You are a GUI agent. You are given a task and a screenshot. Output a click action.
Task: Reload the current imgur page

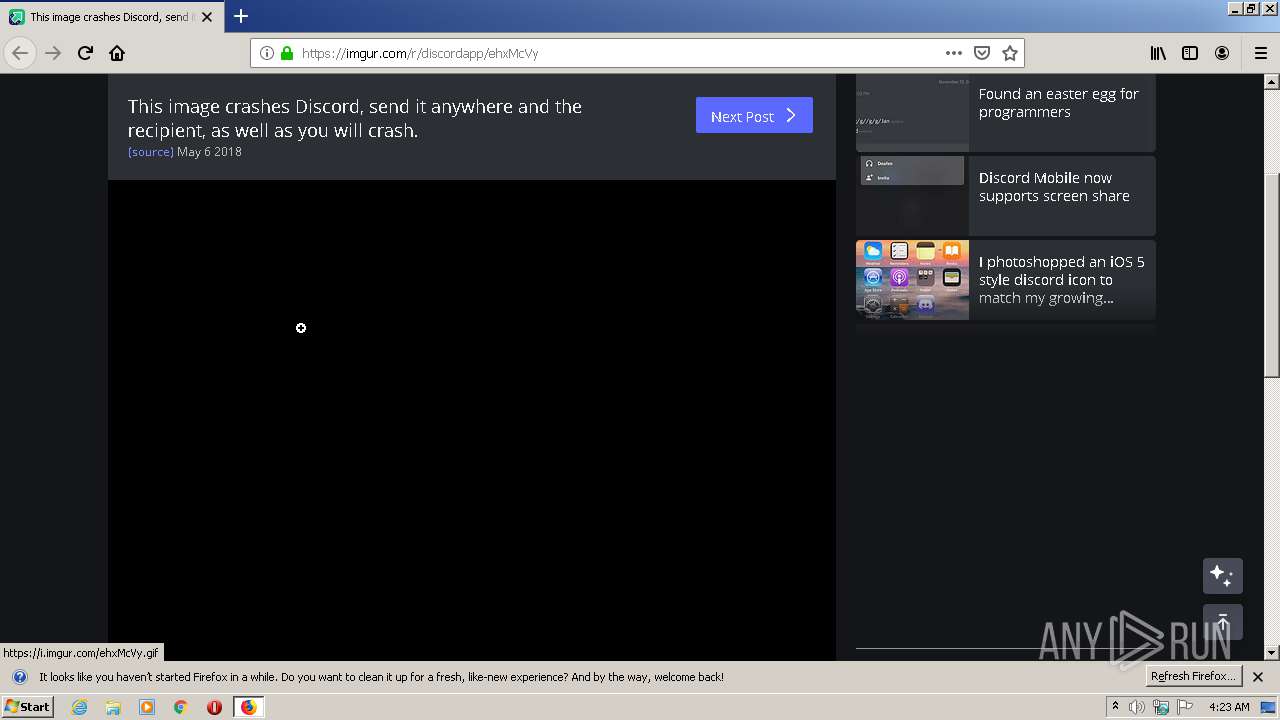85,53
